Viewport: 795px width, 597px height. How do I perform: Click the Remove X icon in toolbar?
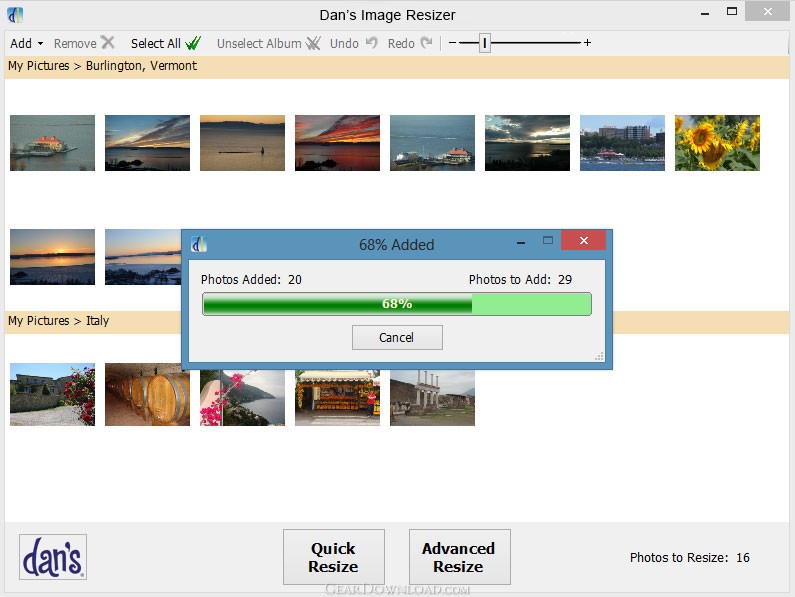tap(107, 43)
